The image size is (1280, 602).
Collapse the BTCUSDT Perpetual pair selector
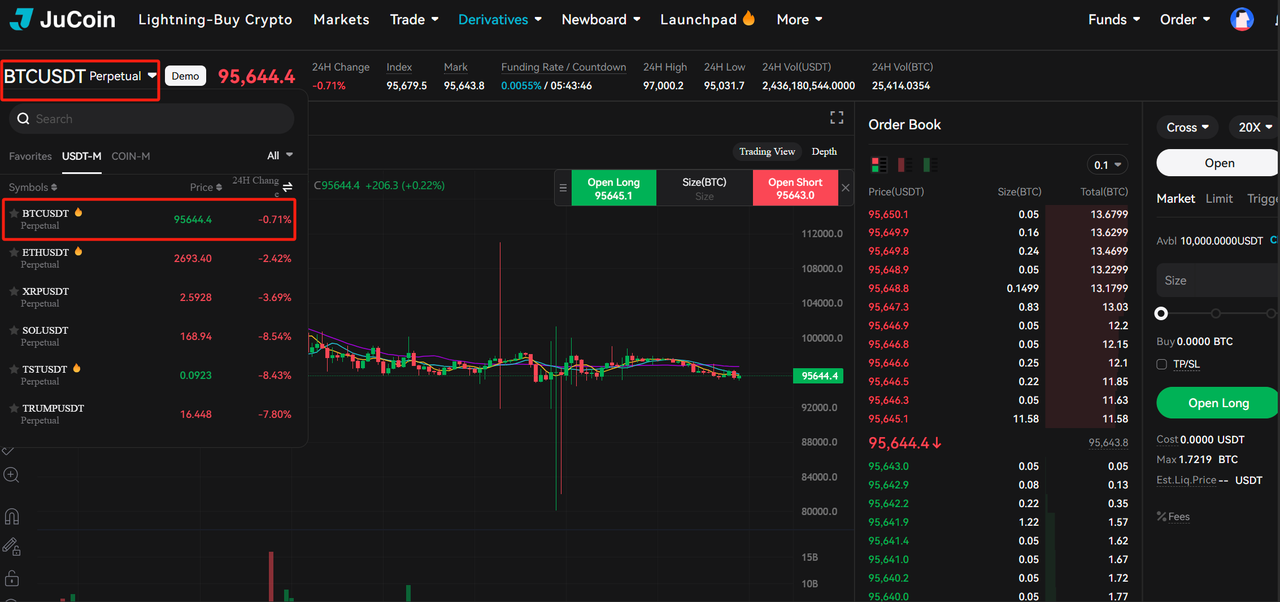click(81, 76)
